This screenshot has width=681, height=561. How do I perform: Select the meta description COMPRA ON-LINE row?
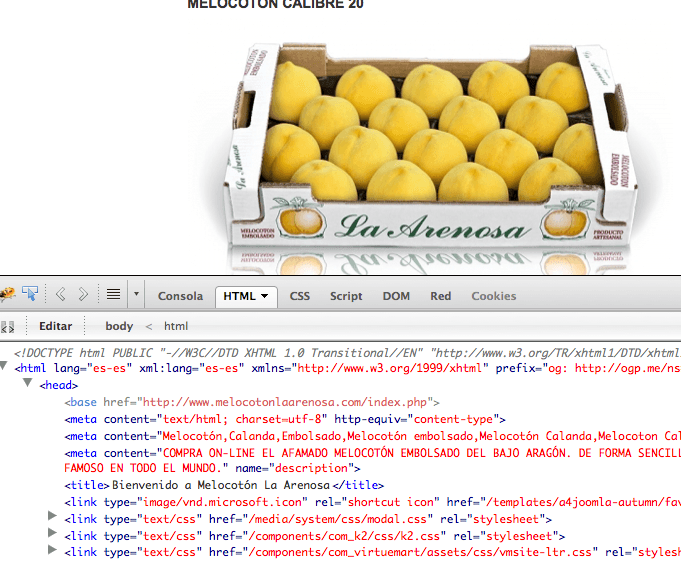[x=372, y=461]
